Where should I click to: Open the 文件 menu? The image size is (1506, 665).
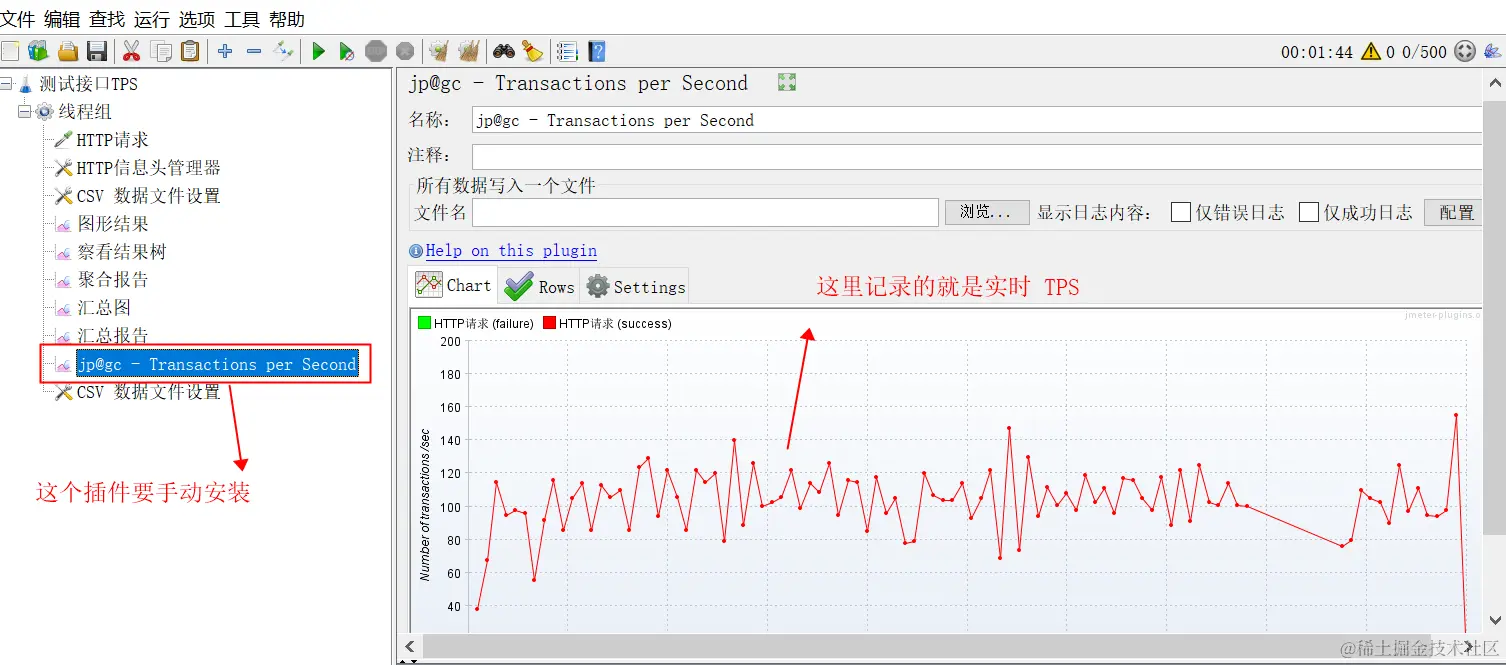coord(18,19)
